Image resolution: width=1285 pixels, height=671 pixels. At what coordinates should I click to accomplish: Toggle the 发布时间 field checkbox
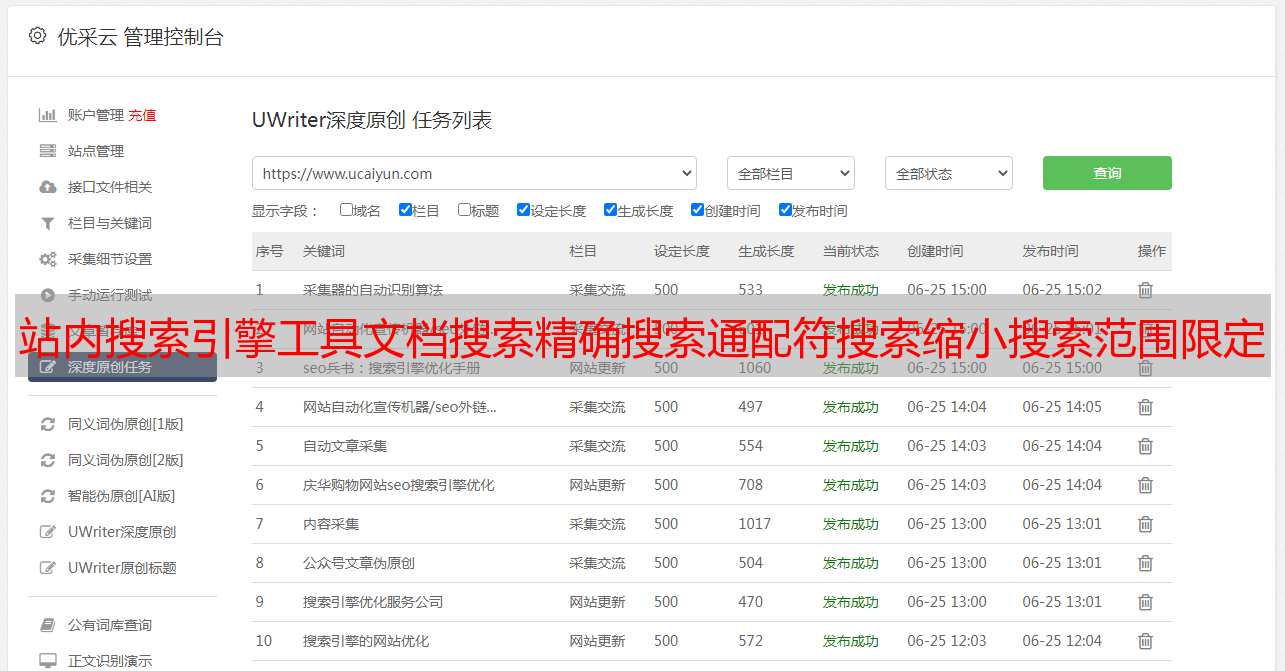tap(785, 210)
